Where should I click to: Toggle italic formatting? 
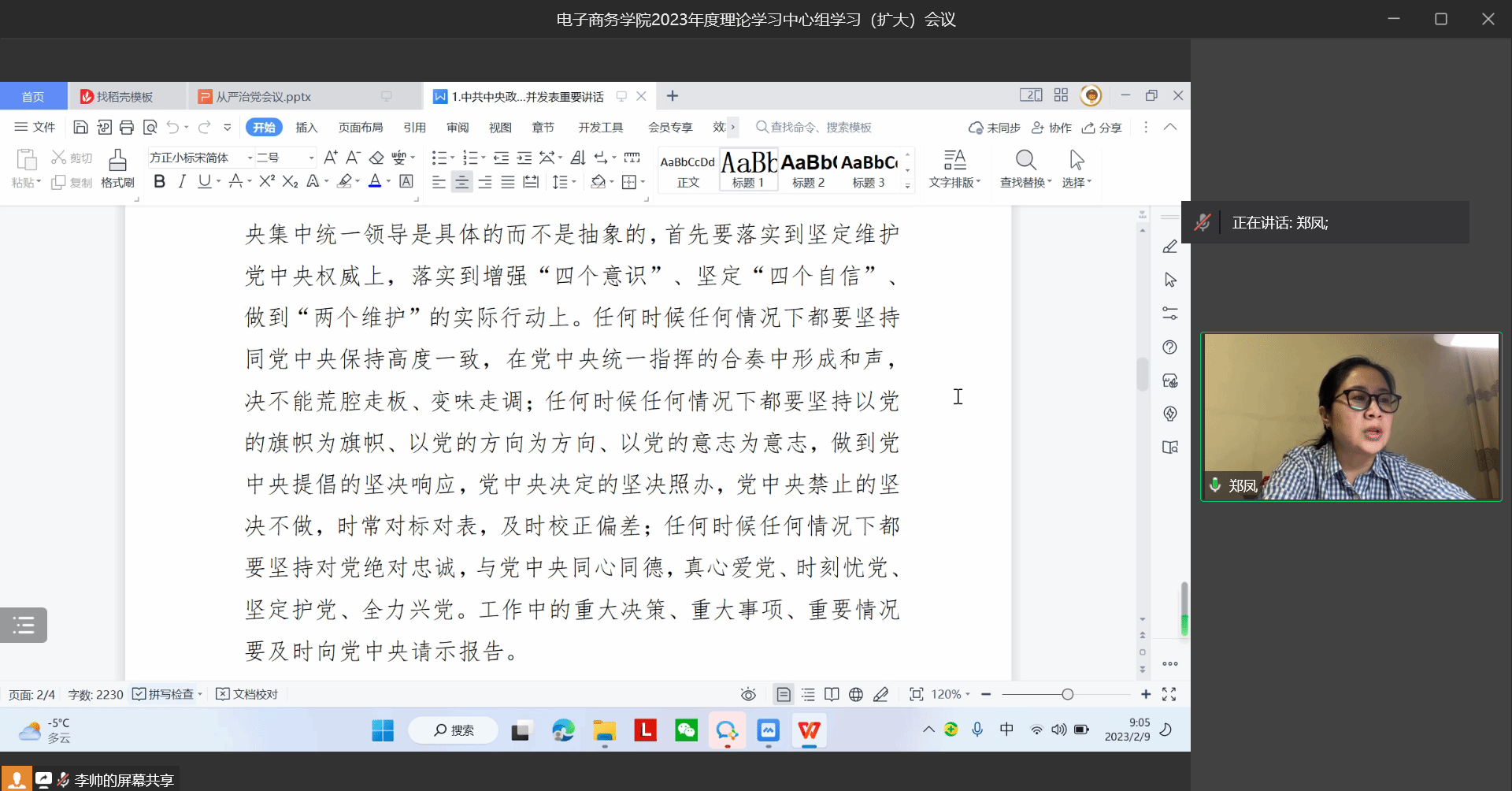point(182,182)
